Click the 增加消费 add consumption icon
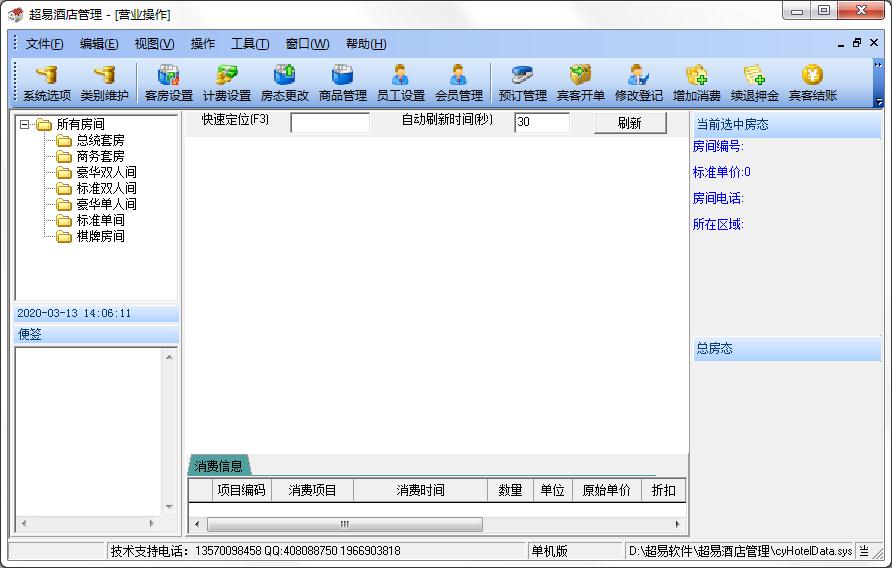Screen dimensions: 892x568 click(696, 83)
